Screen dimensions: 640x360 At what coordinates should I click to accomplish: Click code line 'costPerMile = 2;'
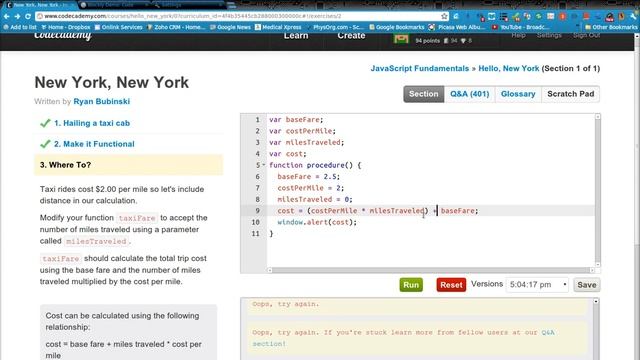[311, 188]
